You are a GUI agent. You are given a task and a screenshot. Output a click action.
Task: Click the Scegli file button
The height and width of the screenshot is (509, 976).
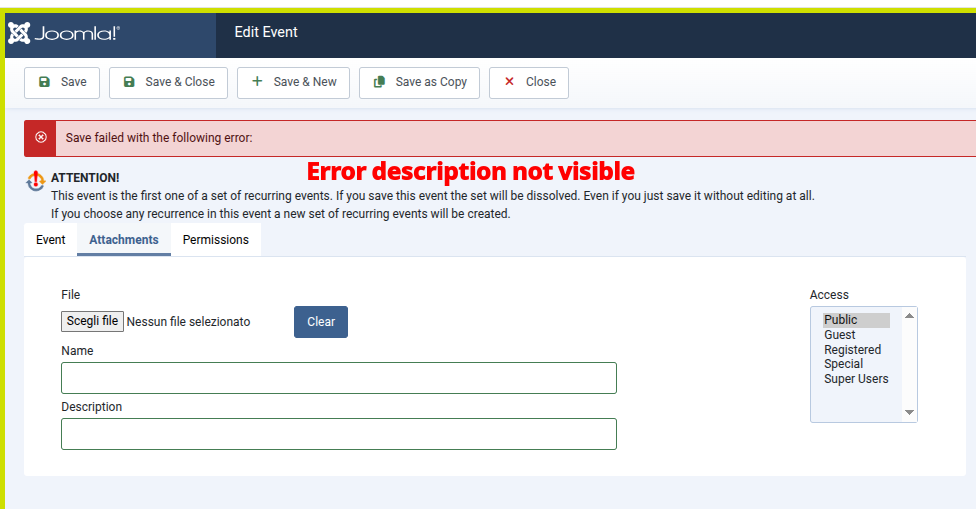92,322
